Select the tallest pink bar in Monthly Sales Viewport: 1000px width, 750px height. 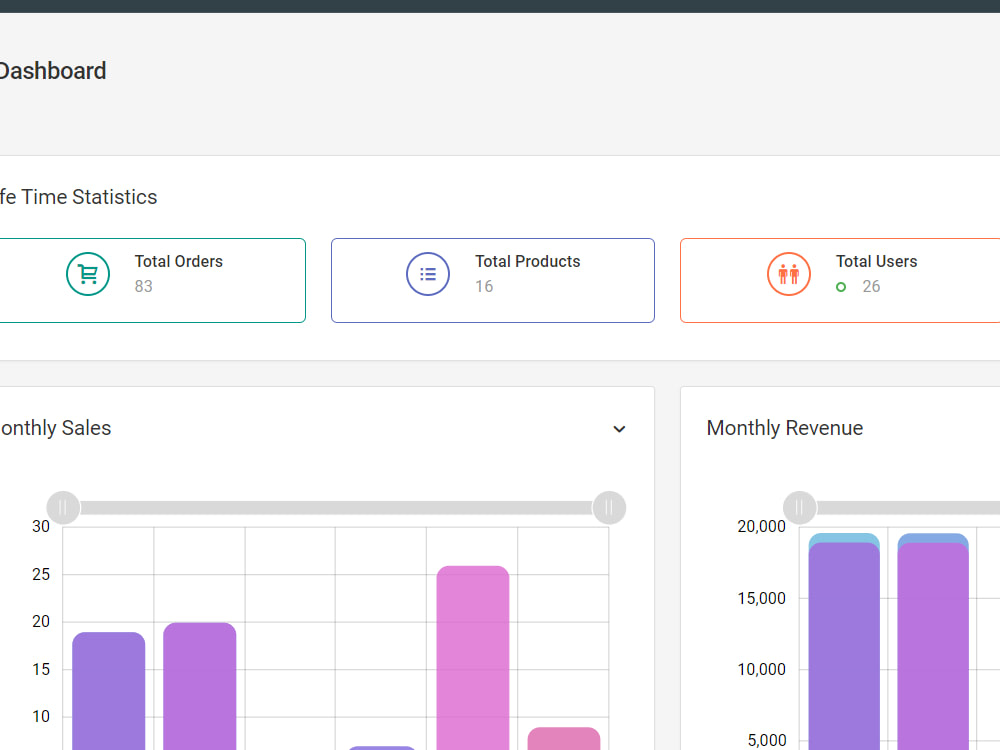tap(473, 658)
